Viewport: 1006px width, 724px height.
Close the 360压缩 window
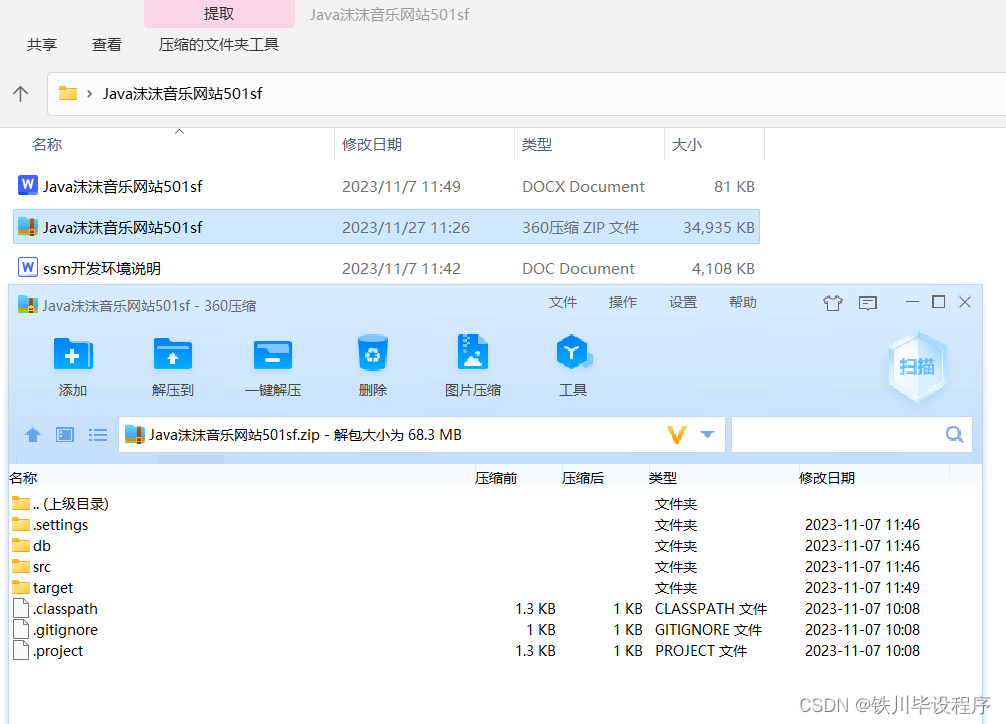pos(964,302)
